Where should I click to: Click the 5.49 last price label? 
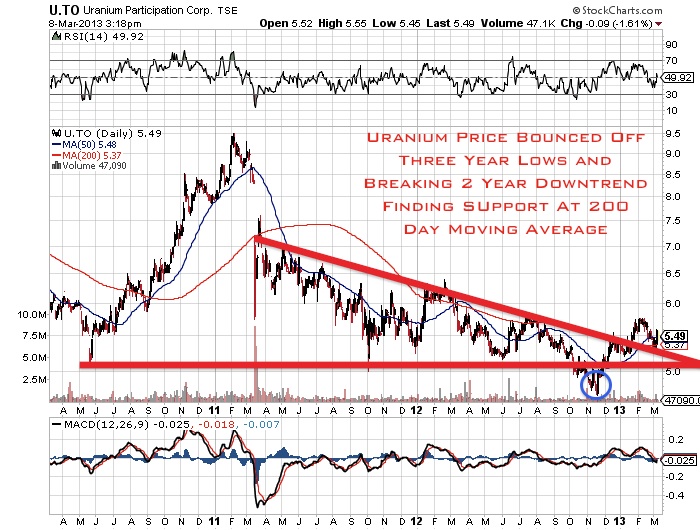(x=675, y=336)
